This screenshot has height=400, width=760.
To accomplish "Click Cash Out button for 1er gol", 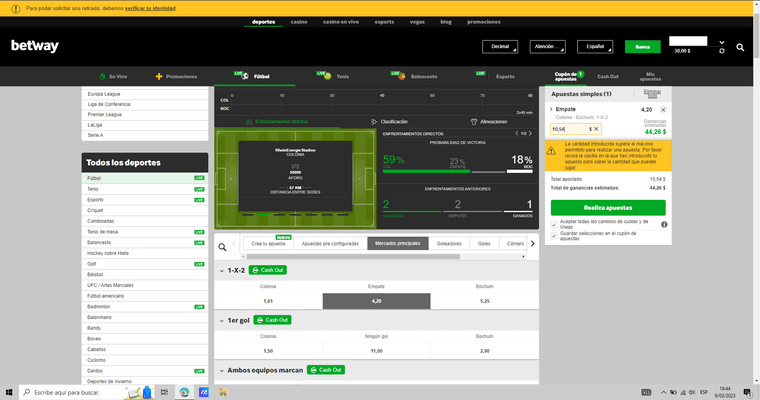I will click(x=272, y=320).
